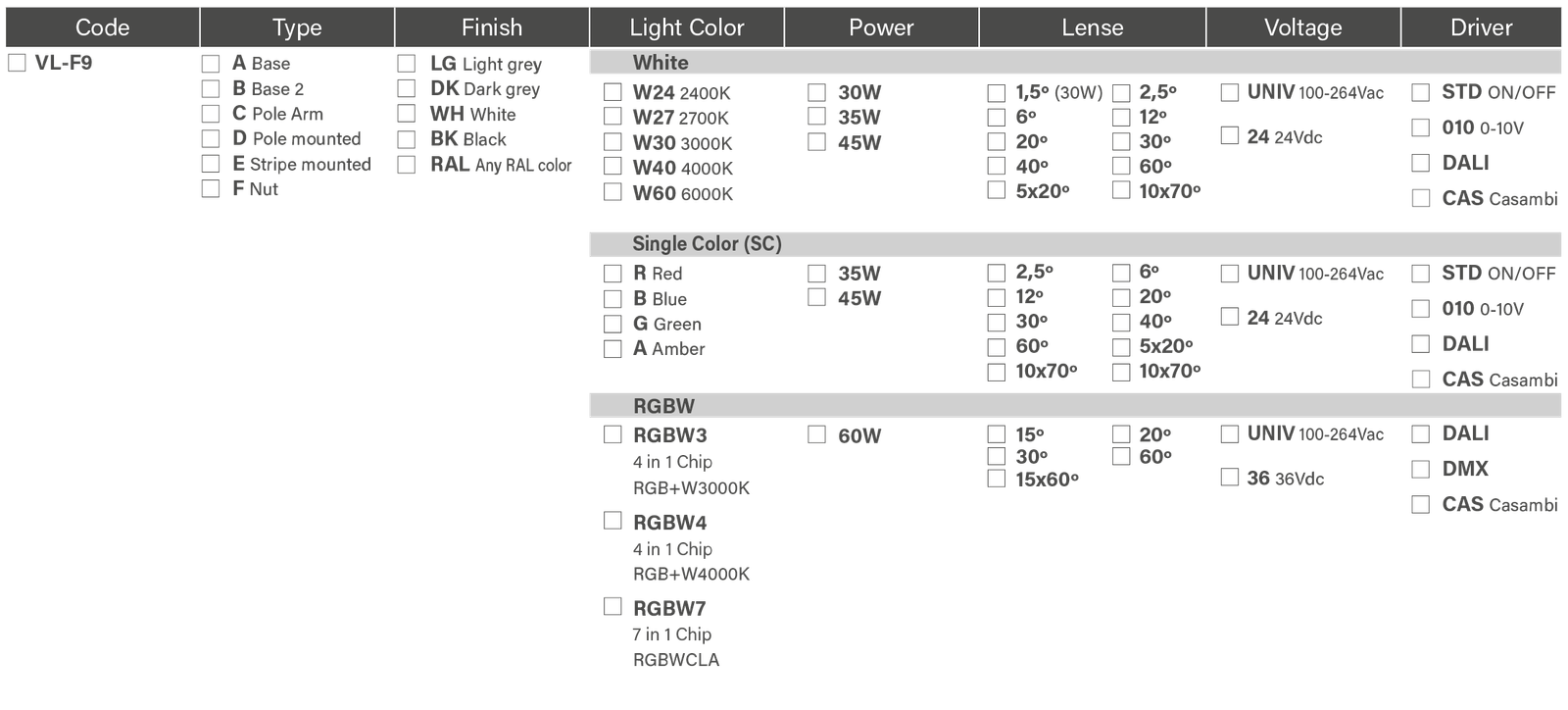This screenshot has width=1568, height=710.
Task: Select the G Green single color checkbox
Action: point(613,324)
